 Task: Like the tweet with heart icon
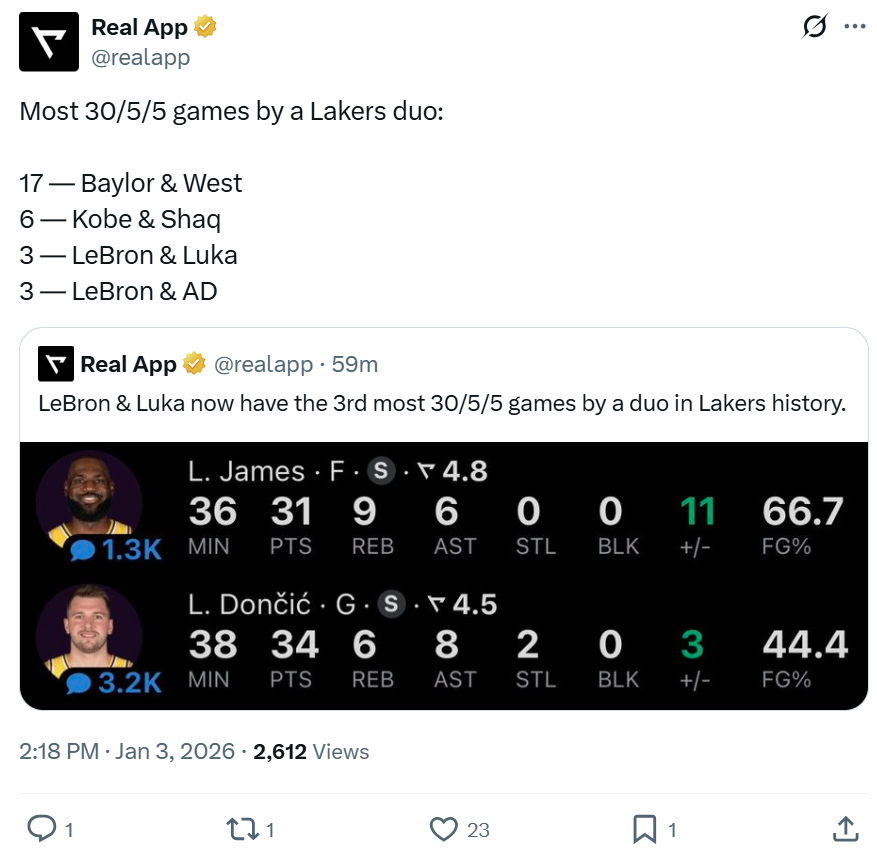click(443, 828)
